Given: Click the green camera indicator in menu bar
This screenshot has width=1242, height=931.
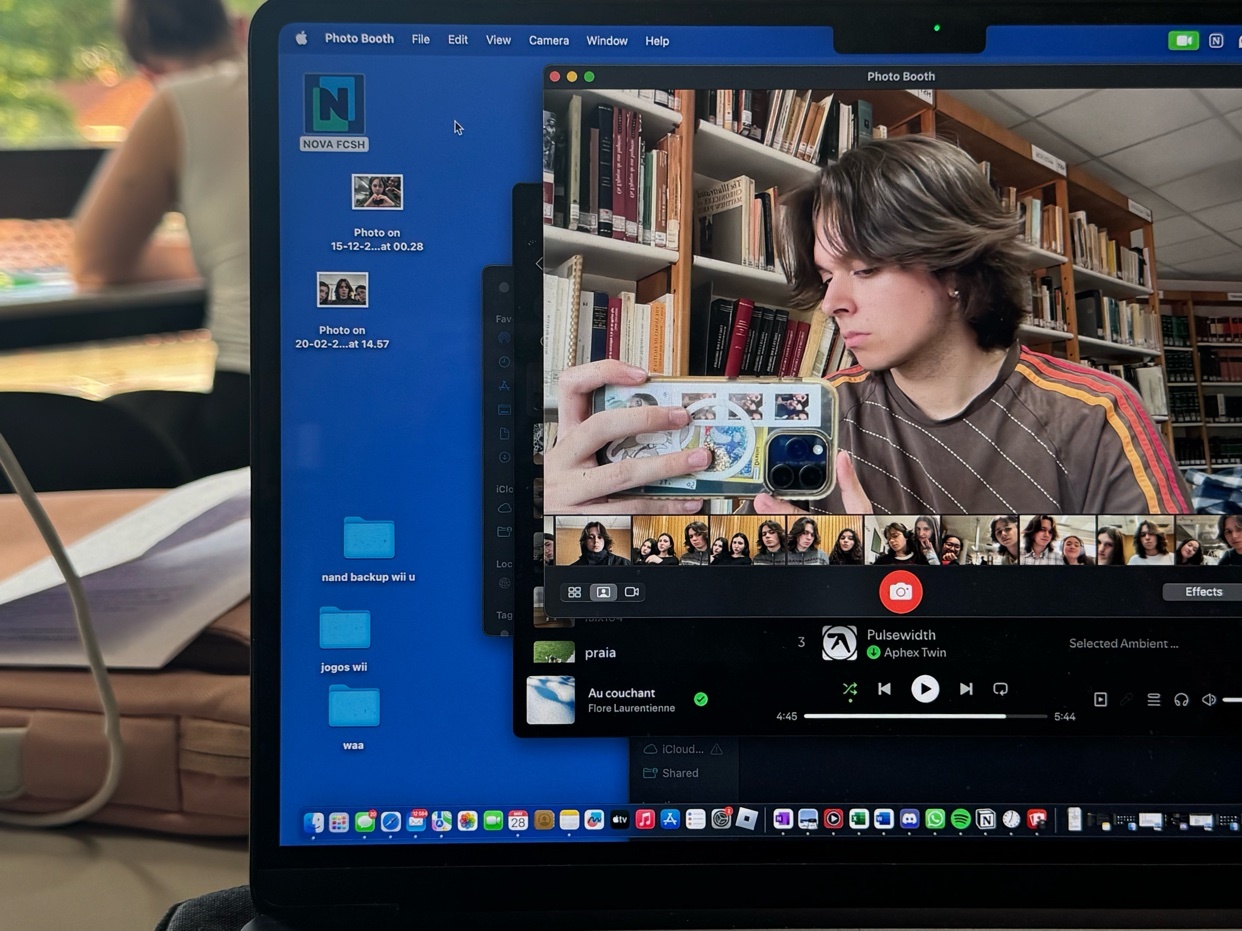Looking at the screenshot, I should click(1183, 41).
